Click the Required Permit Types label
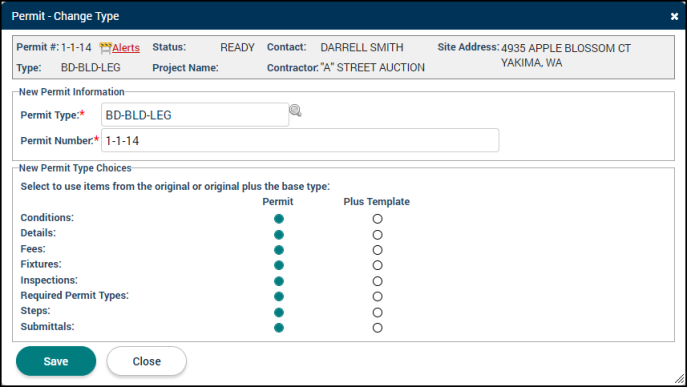This screenshot has width=687, height=387. tap(74, 295)
